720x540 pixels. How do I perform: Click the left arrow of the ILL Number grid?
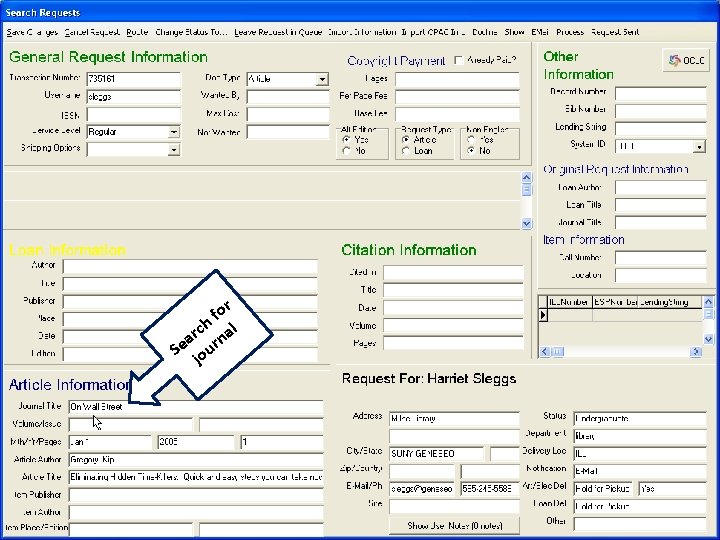[545, 352]
